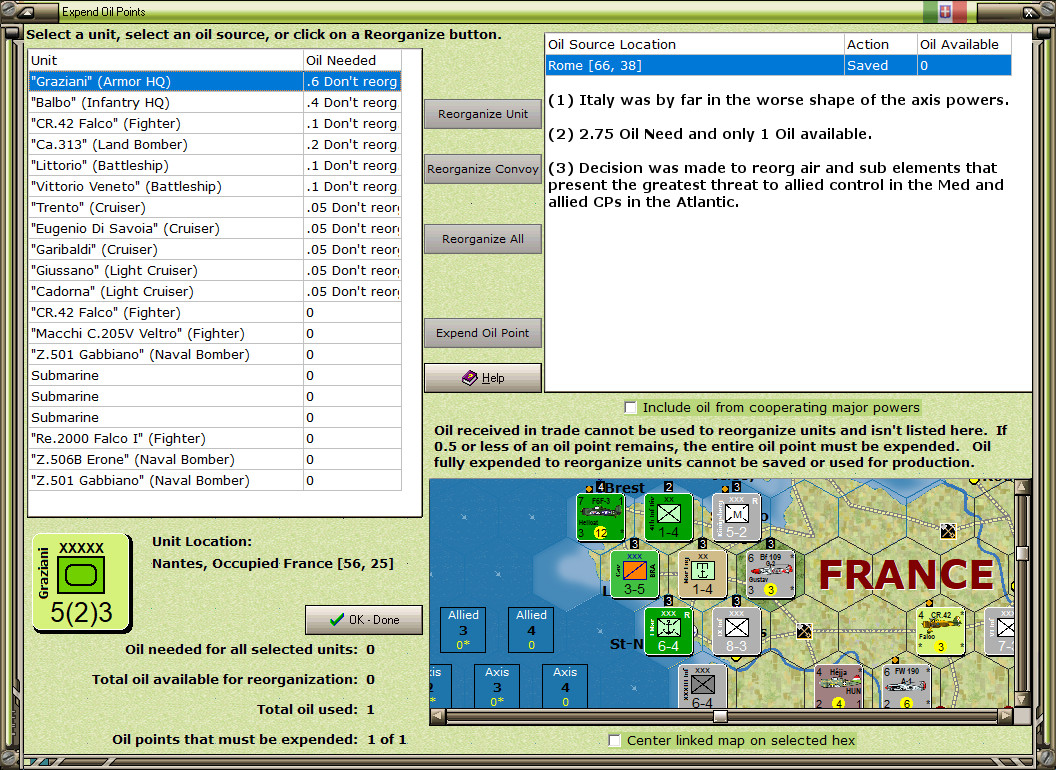Click the tan 1-4 marine engineer counter
The width and height of the screenshot is (1056, 770).
point(702,574)
